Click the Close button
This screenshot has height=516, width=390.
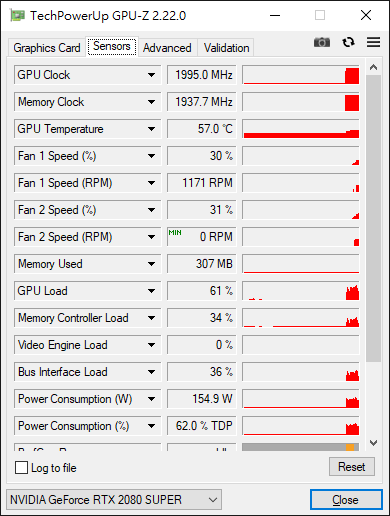(346, 500)
